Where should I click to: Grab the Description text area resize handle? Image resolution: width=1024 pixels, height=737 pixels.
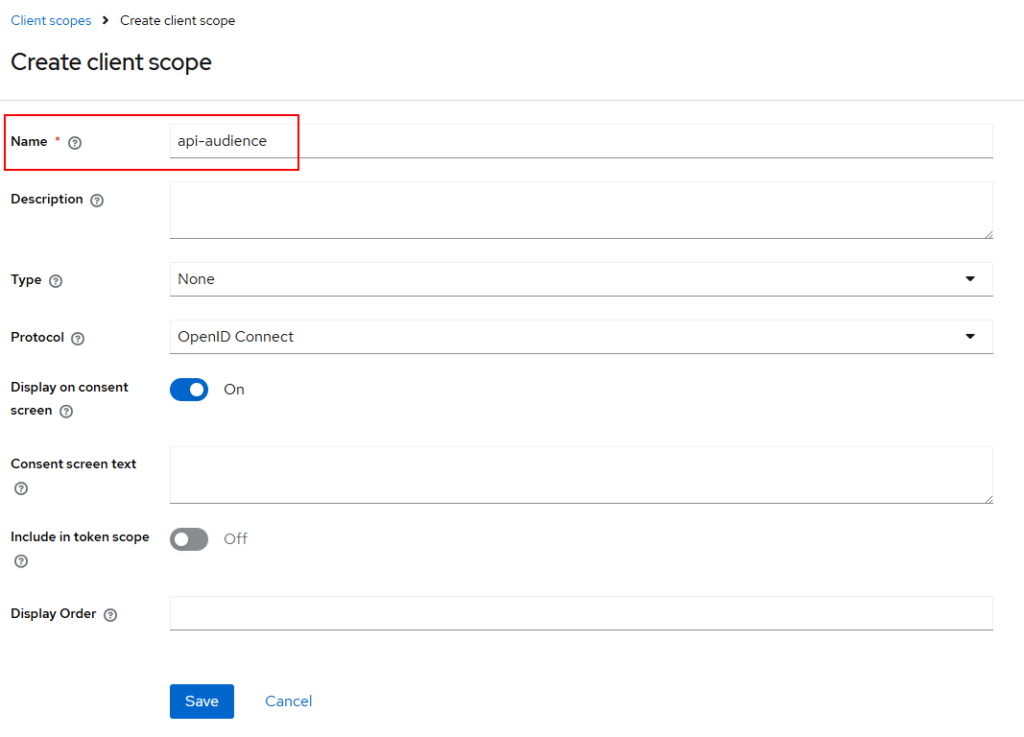point(989,234)
